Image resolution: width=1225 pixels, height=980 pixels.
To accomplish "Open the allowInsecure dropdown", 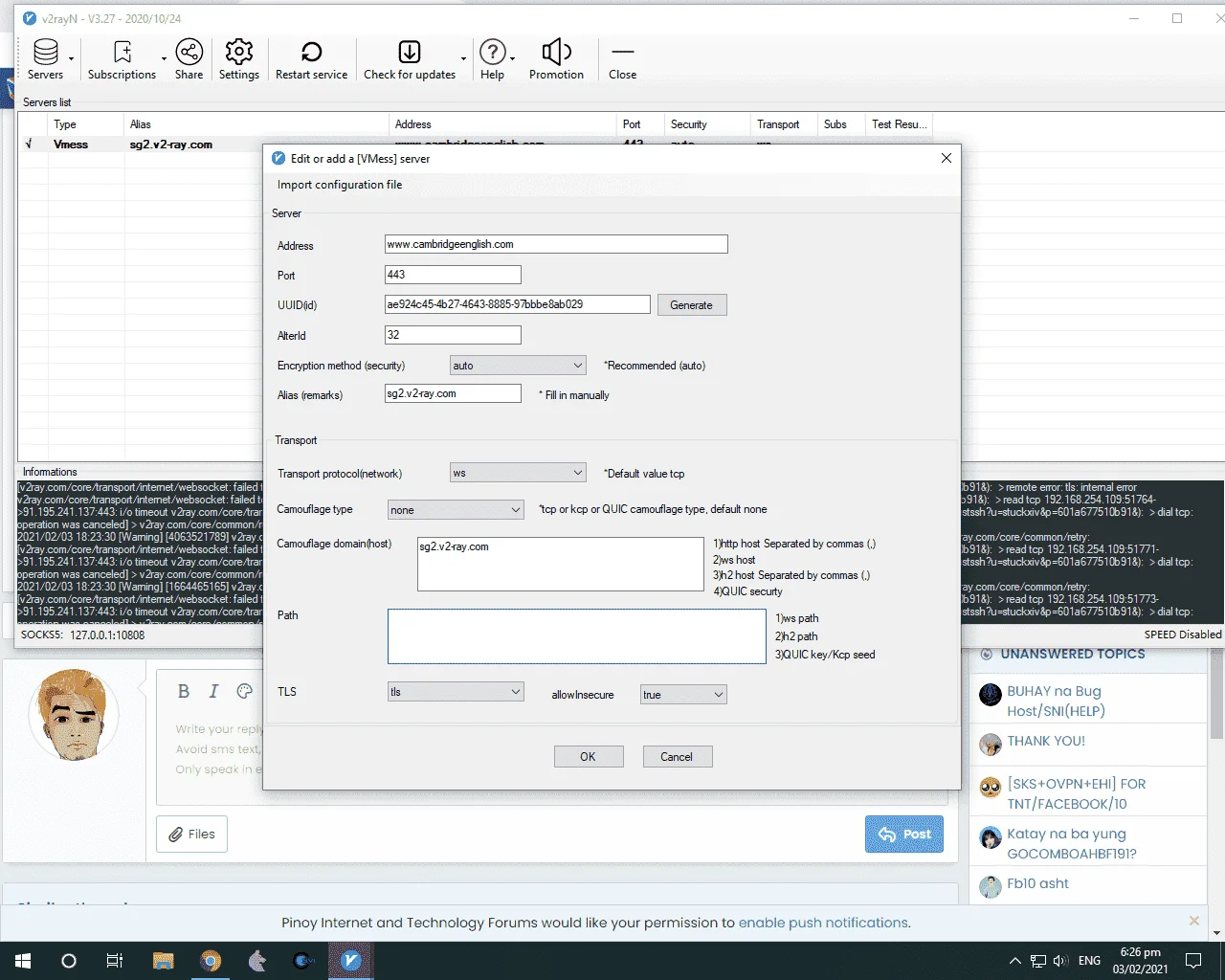I will coord(683,695).
